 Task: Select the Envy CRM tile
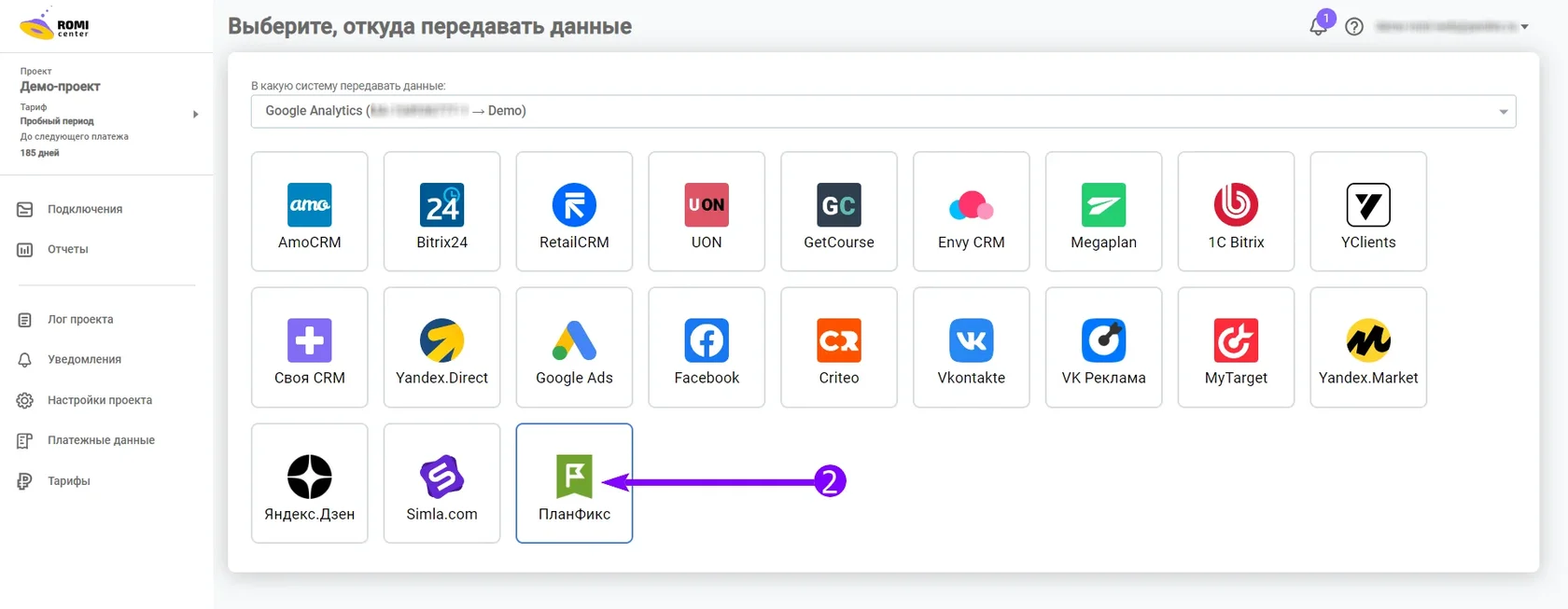(972, 212)
